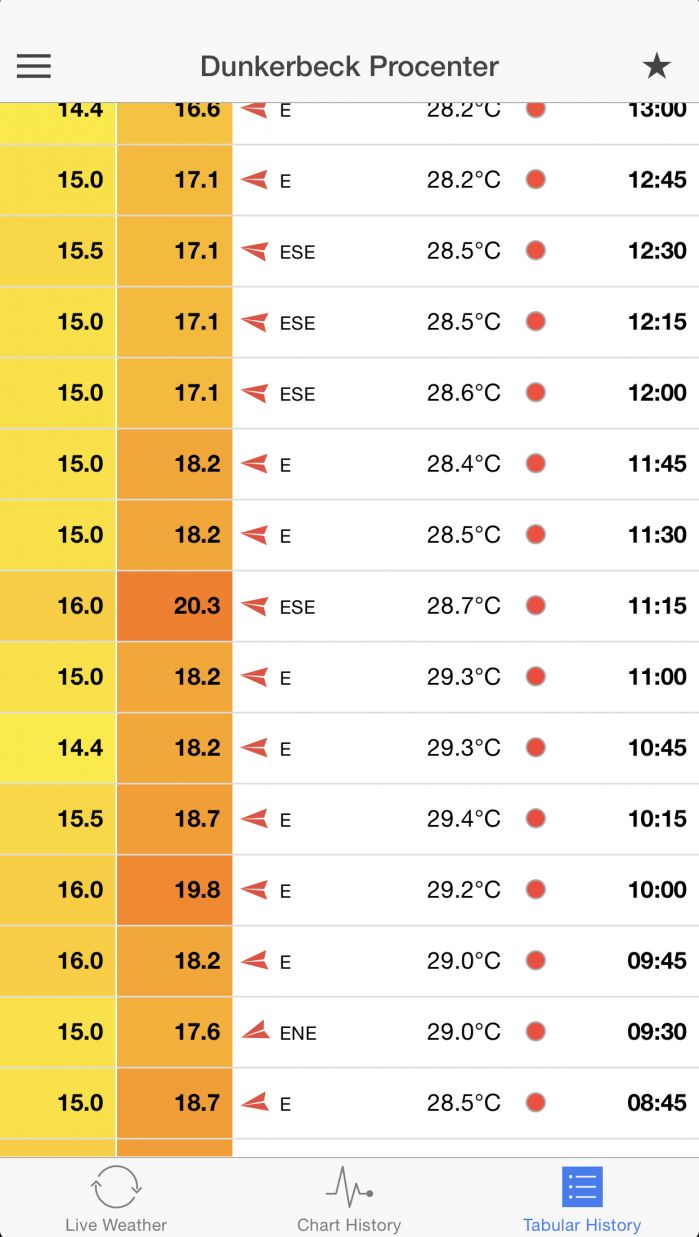Click the red status dot at 10:45

pyautogui.click(x=536, y=747)
